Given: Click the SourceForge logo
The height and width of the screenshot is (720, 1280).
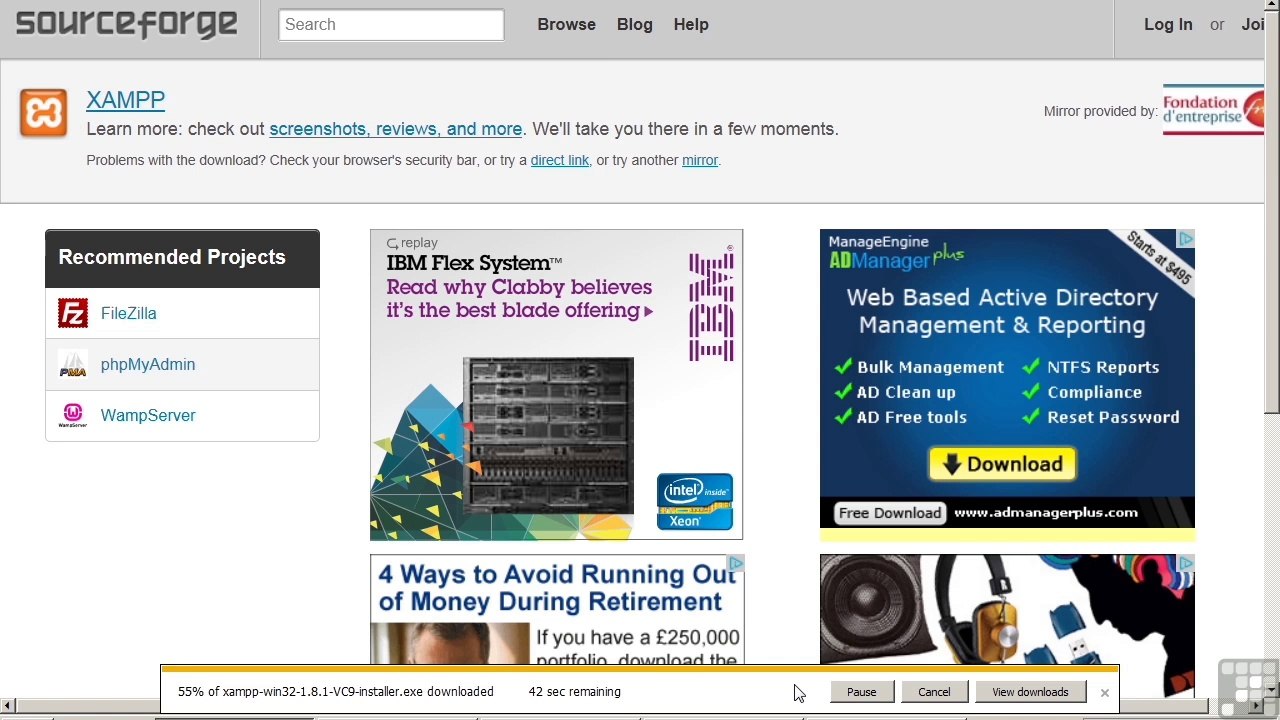Looking at the screenshot, I should pyautogui.click(x=126, y=24).
